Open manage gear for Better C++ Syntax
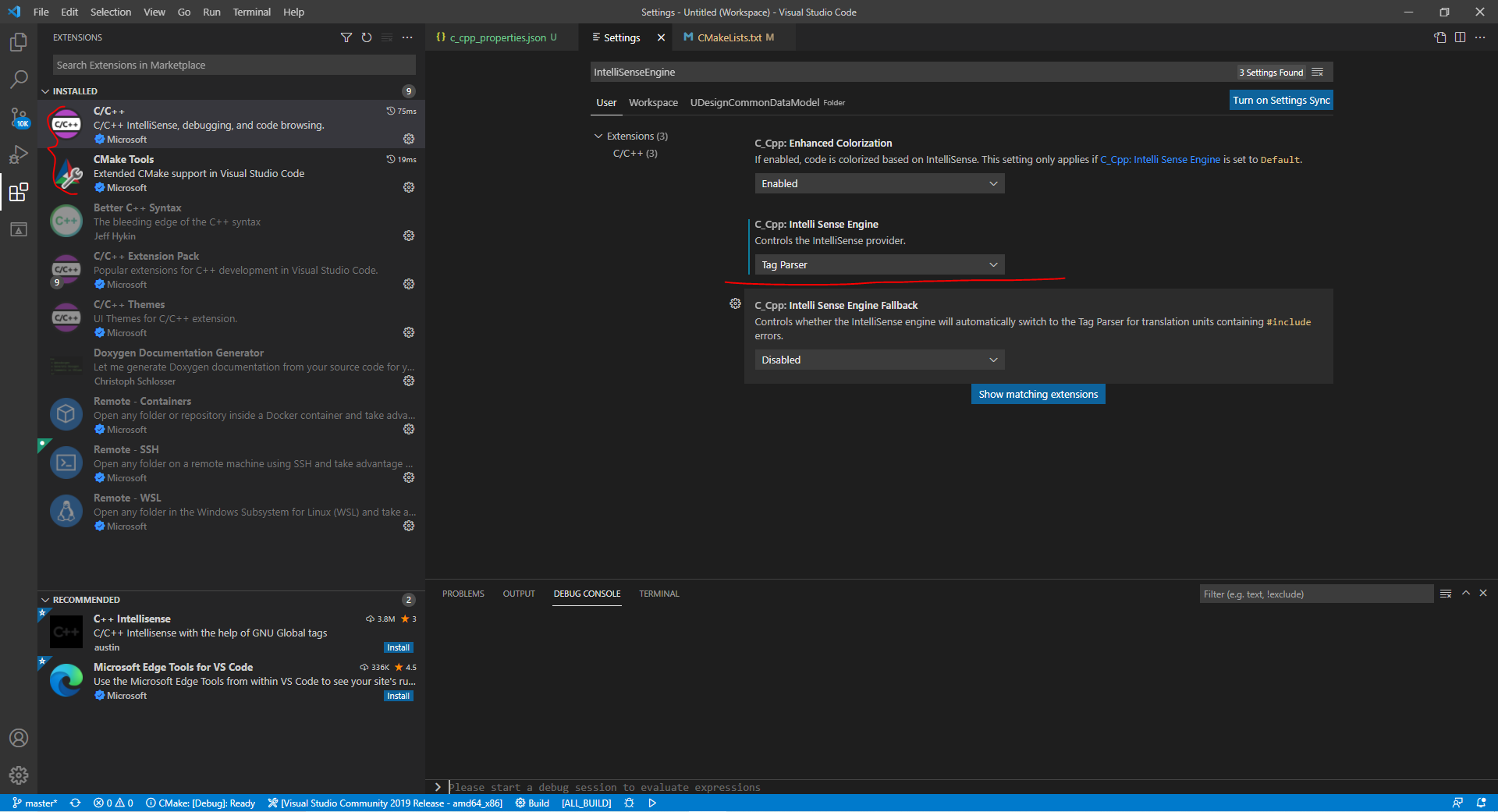This screenshot has height=812, width=1498. tap(409, 236)
